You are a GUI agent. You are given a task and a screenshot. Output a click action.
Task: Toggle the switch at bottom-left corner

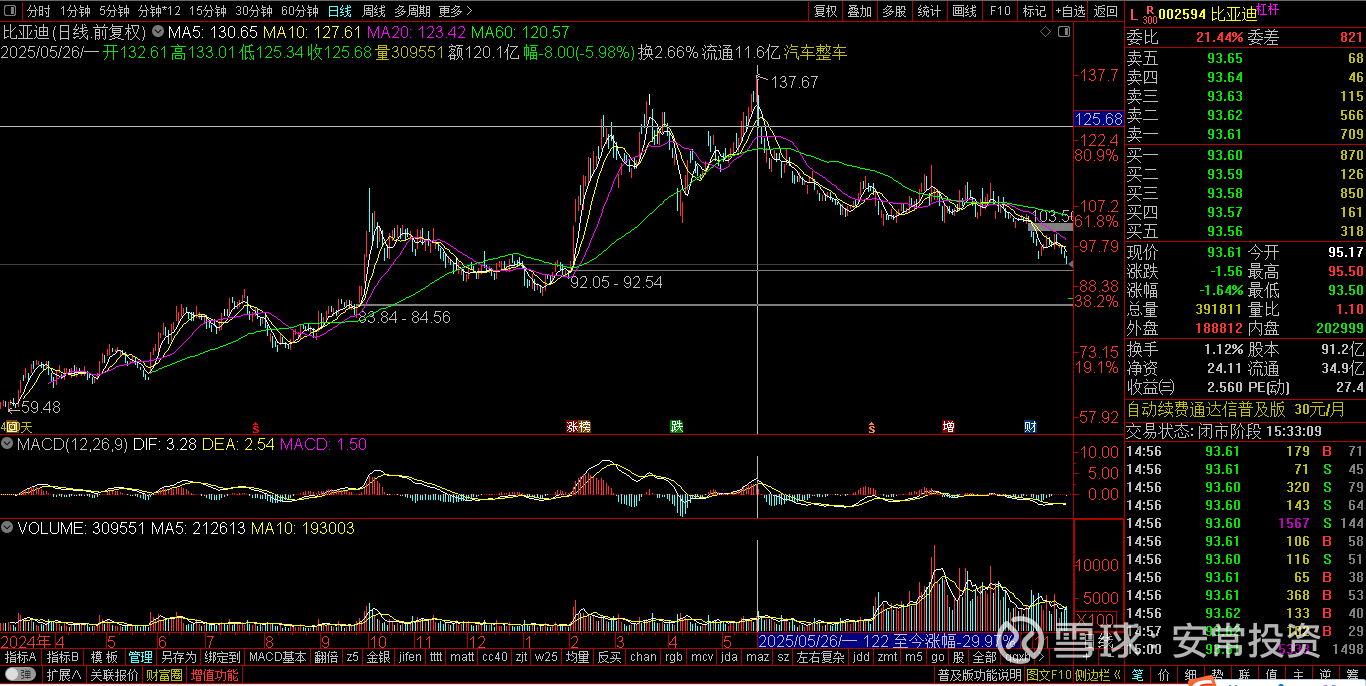pos(20,675)
